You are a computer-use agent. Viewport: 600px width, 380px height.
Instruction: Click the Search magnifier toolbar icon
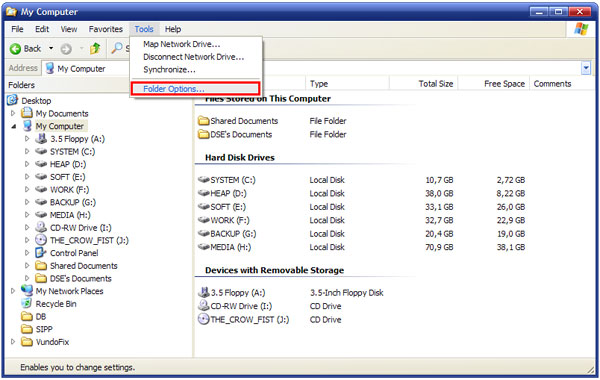point(117,48)
